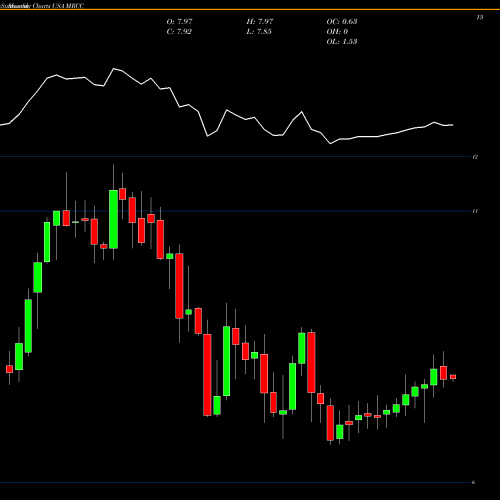
Task: Click the last red candle at the chart's right end
Action: tap(453, 377)
